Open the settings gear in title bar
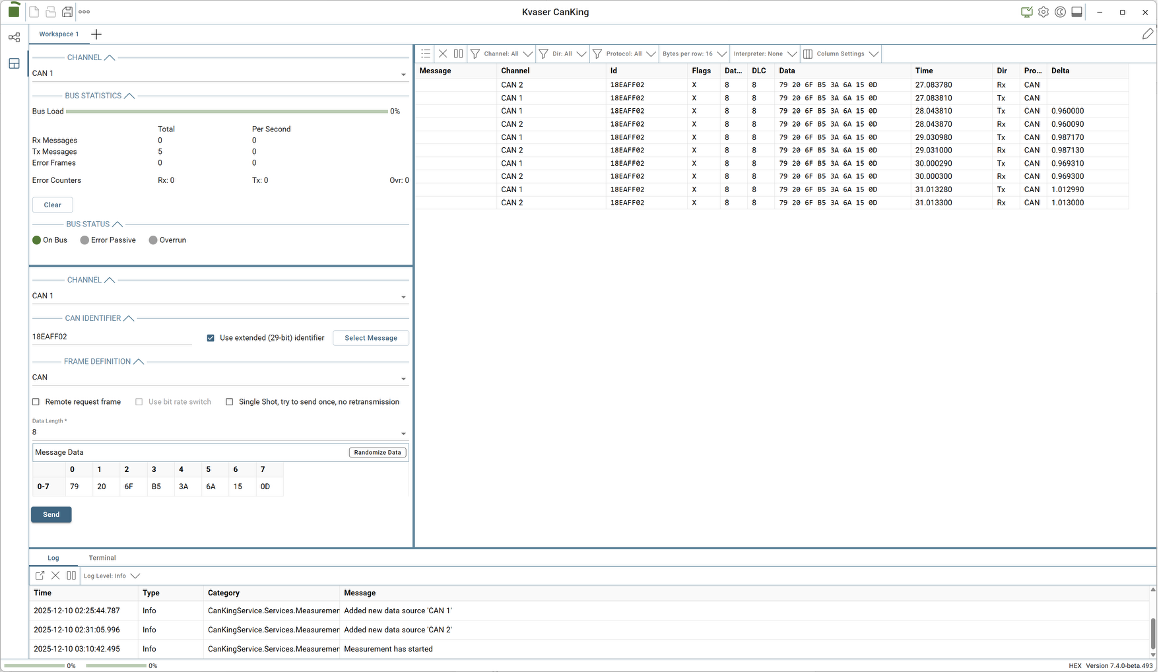Viewport: 1160px width, 672px height. click(x=1043, y=12)
